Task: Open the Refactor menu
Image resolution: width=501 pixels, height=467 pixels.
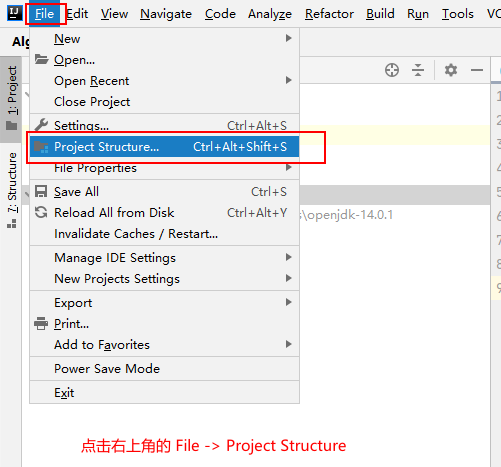Action: click(x=329, y=14)
